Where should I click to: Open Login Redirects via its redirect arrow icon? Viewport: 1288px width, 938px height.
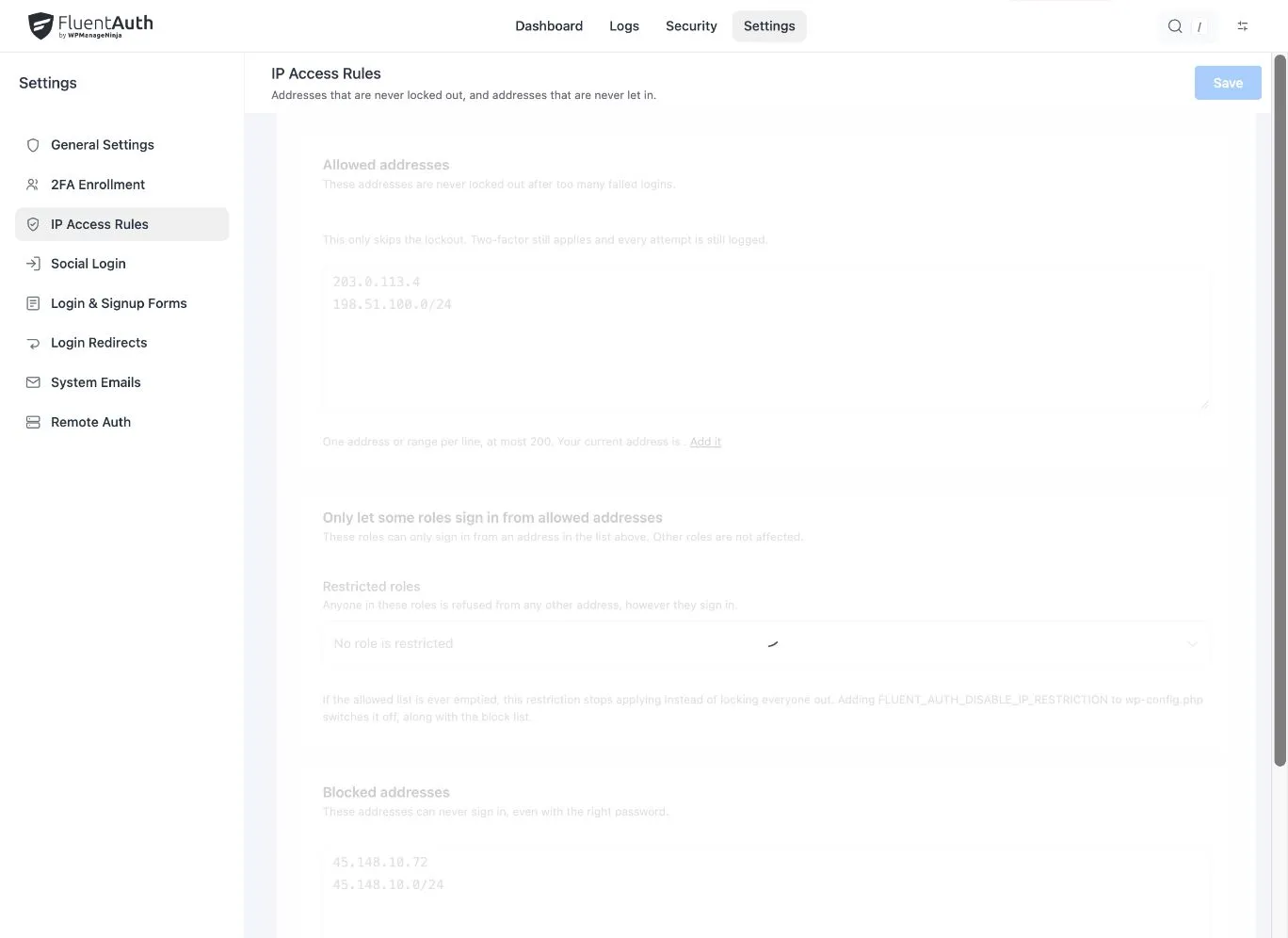[x=33, y=343]
